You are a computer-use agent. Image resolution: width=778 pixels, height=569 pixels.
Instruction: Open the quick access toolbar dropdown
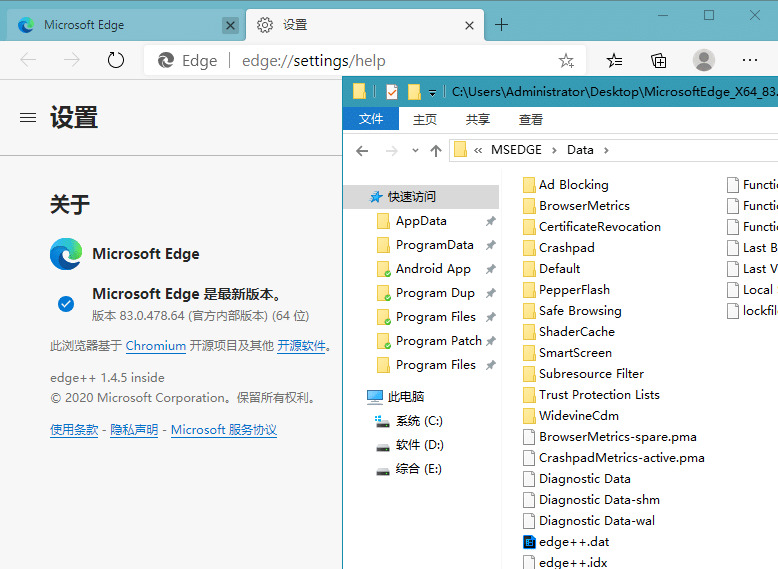point(432,93)
